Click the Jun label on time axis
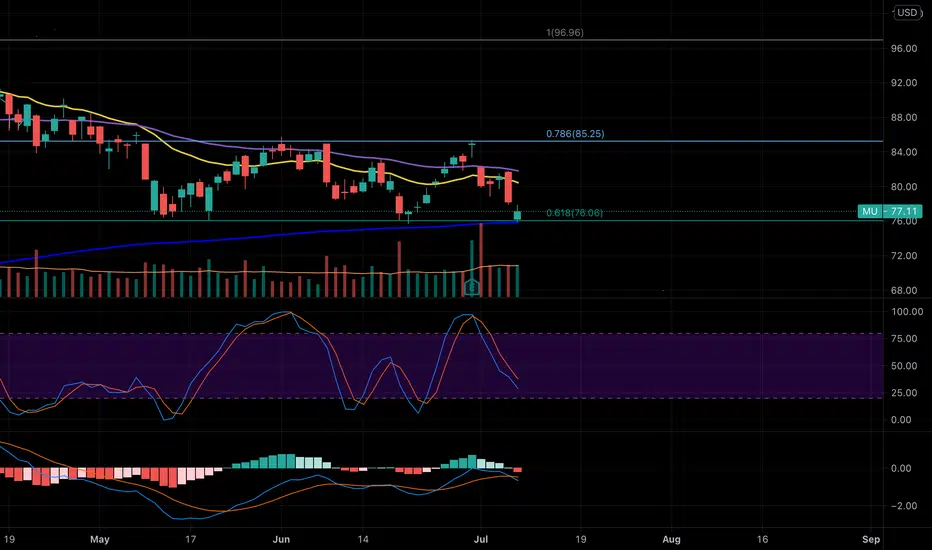Viewport: 932px width, 550px height. [x=281, y=539]
